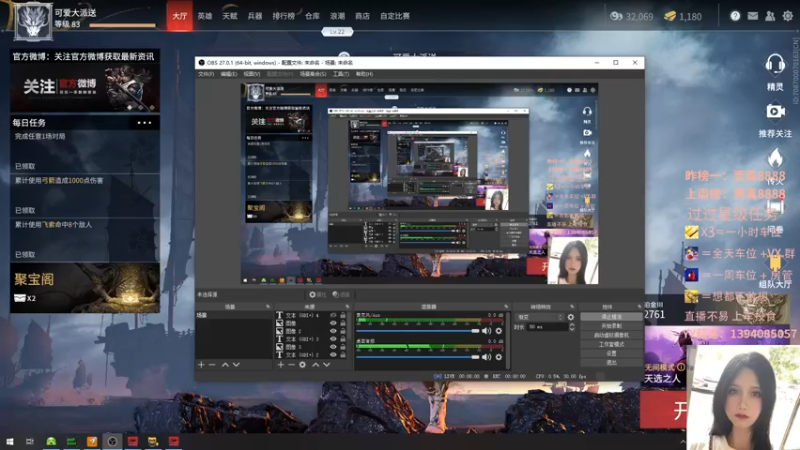
Task: Open the OBS 视图(V) menu
Action: (252, 74)
